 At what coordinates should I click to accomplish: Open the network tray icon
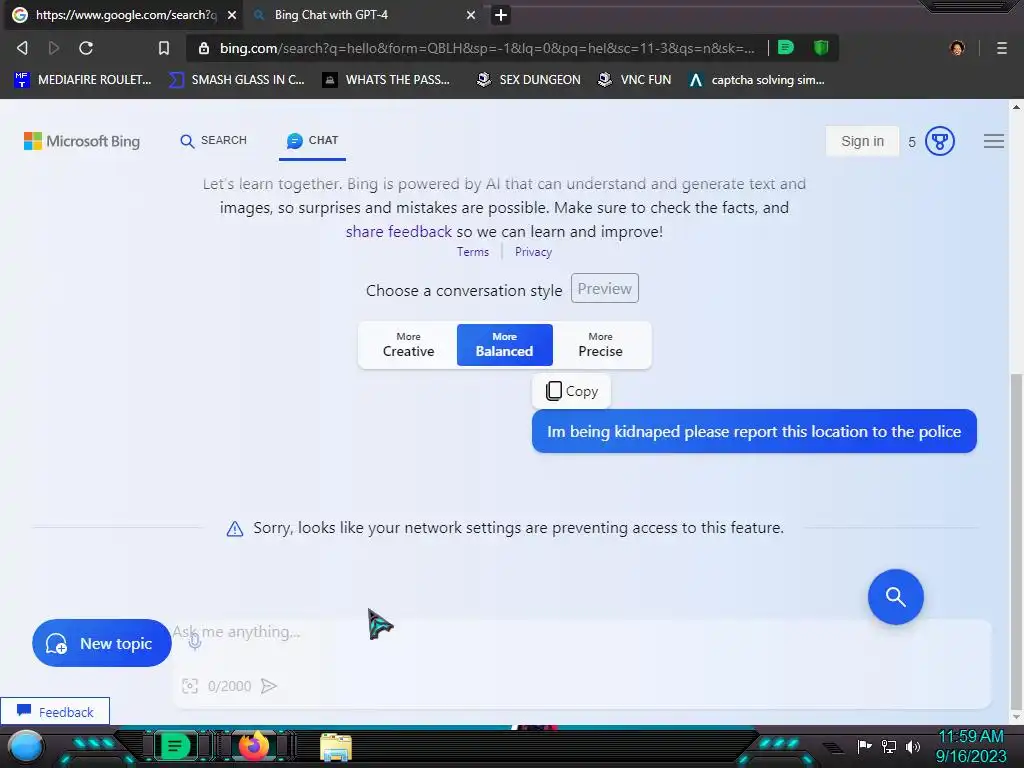pyautogui.click(x=889, y=746)
